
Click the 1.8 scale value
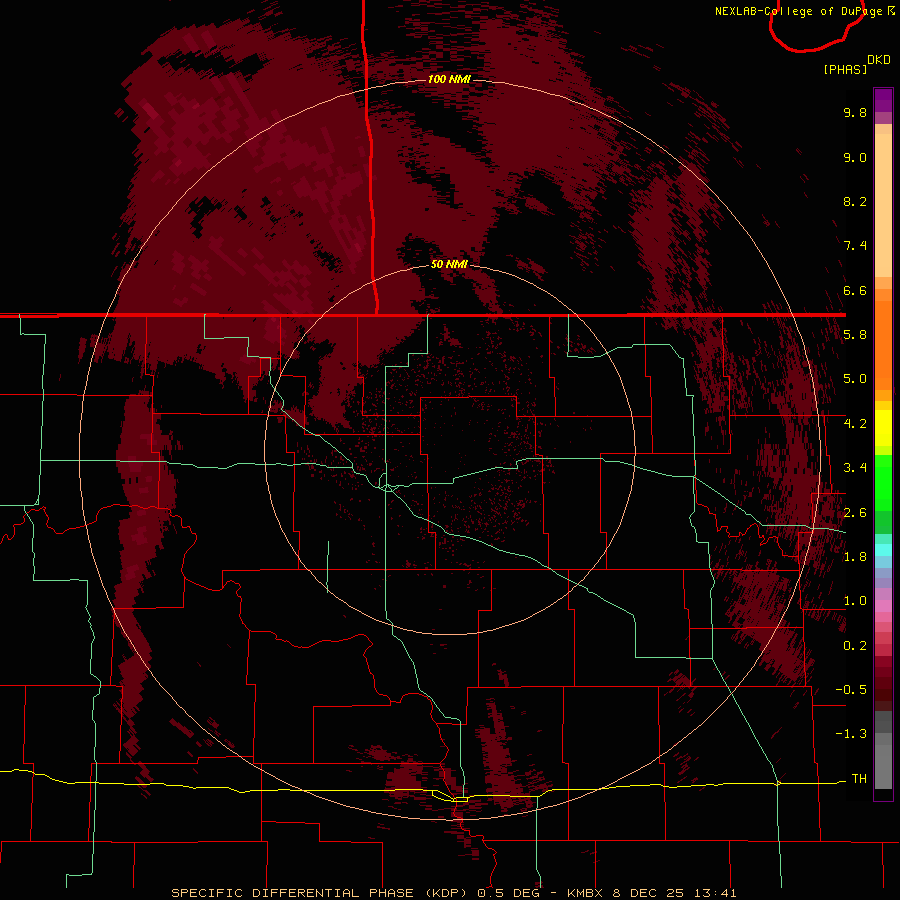855,557
